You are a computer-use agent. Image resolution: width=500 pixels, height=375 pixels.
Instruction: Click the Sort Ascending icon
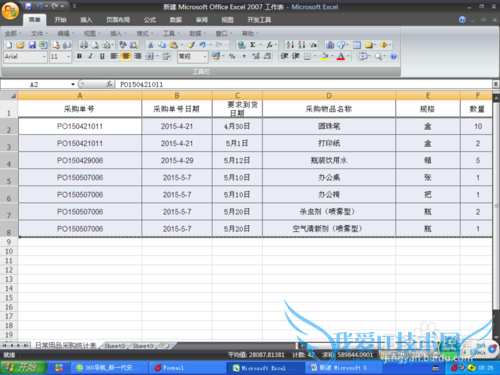click(290, 45)
